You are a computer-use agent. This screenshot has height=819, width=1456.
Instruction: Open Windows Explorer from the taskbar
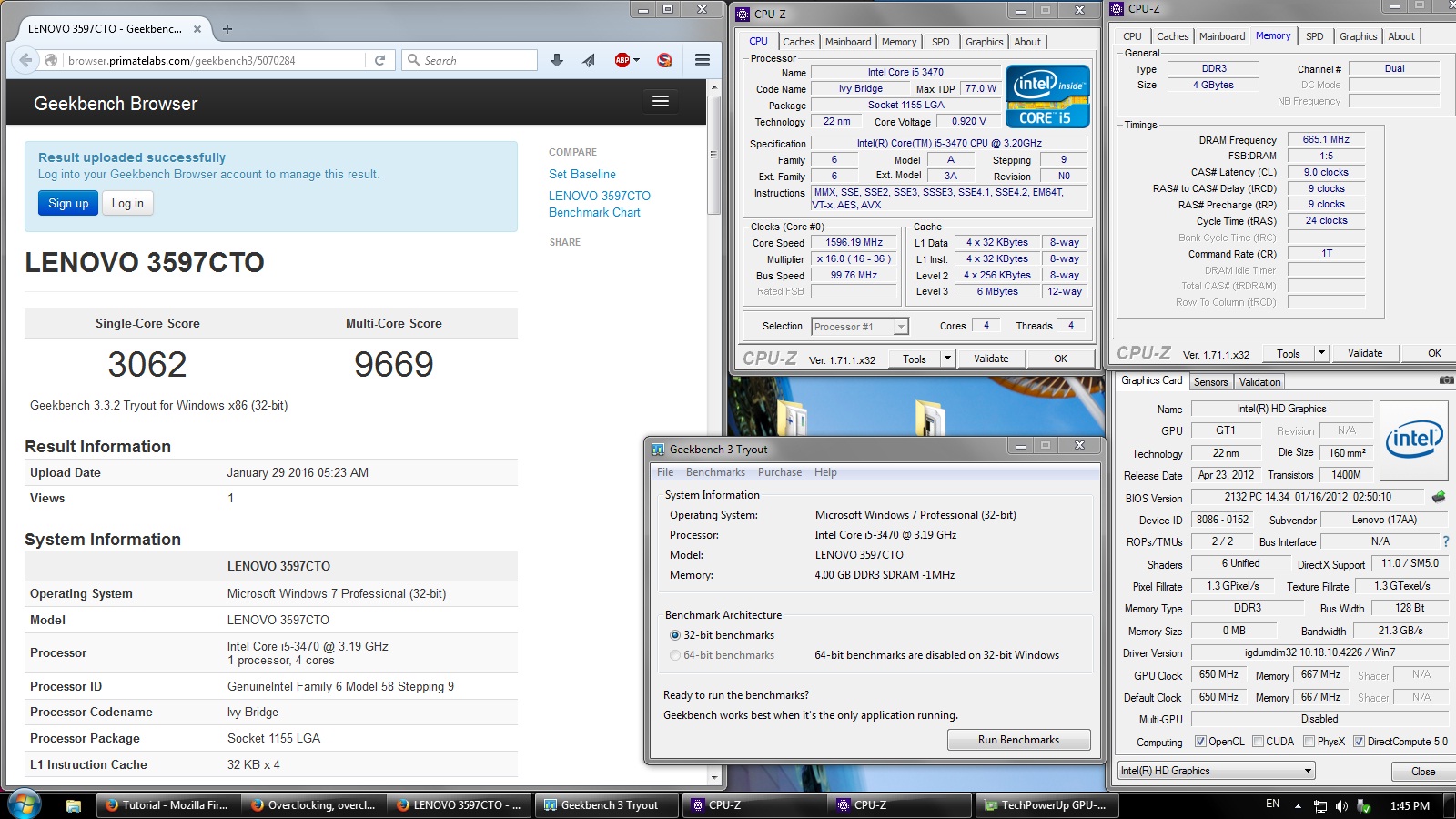[74, 805]
